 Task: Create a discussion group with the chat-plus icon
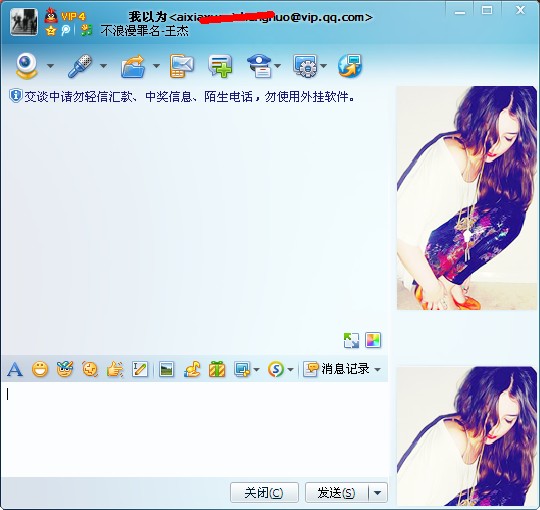pos(220,66)
